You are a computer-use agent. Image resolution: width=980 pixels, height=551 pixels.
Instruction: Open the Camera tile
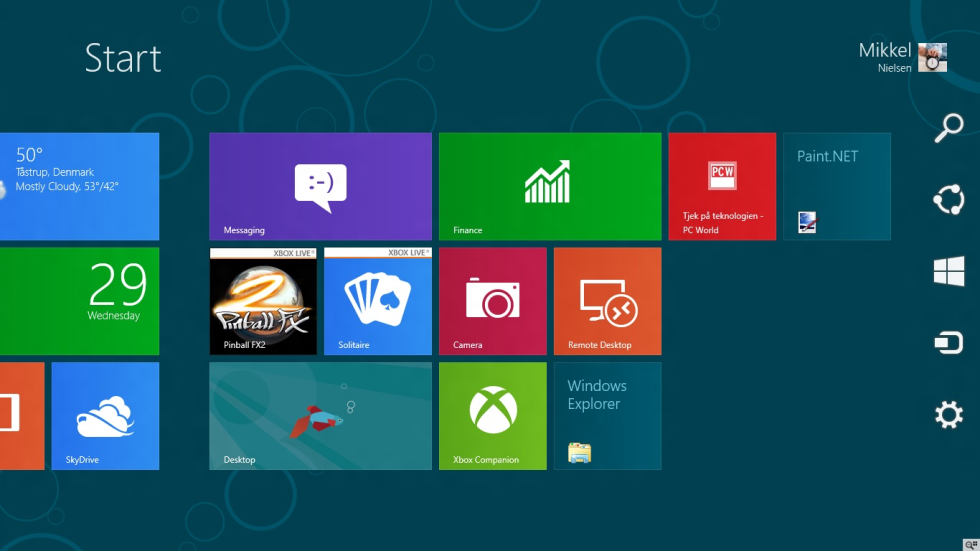pyautogui.click(x=492, y=301)
